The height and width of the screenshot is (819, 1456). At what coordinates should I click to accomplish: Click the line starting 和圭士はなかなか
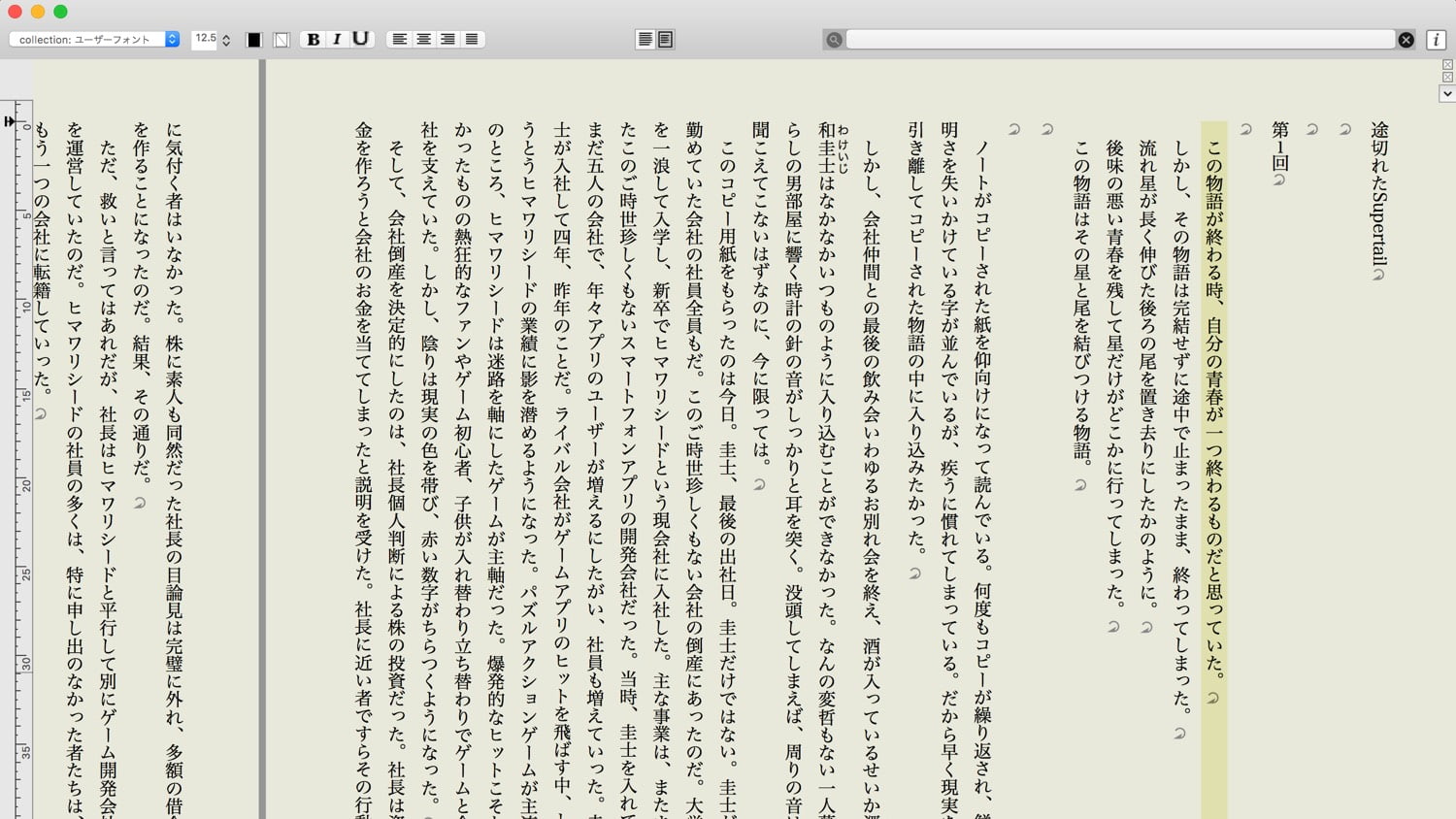point(827,470)
